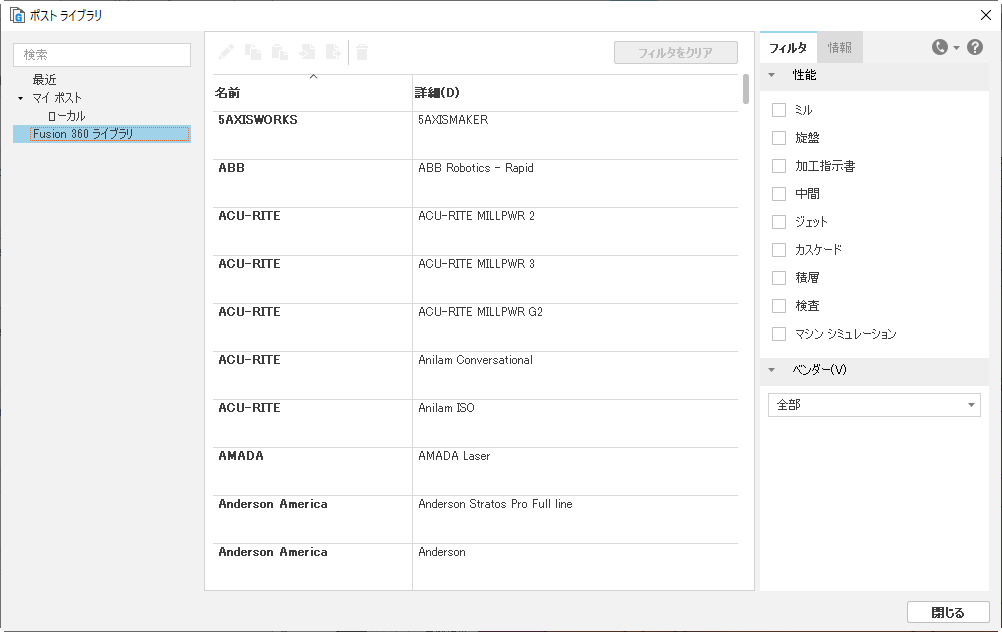The height and width of the screenshot is (632, 1002).
Task: Select Anilam ISO entry
Action: 446,408
